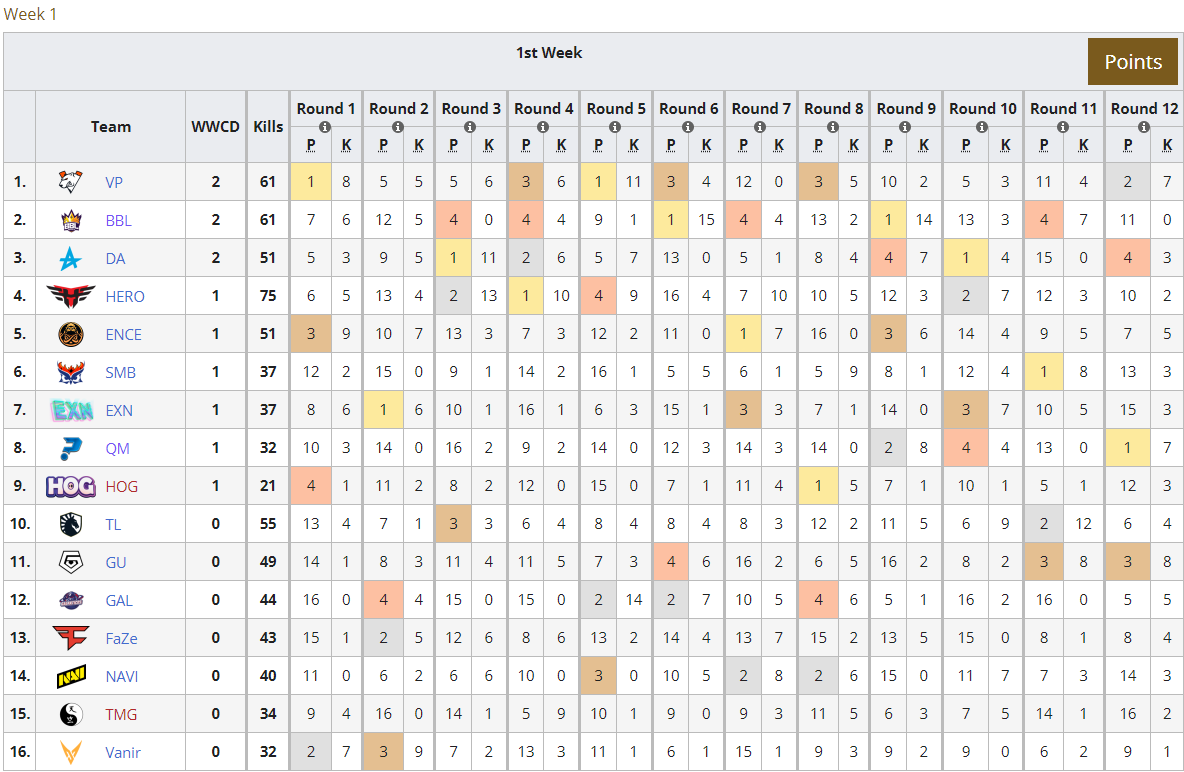Toggle the Points button
The image size is (1184, 772).
coord(1133,62)
